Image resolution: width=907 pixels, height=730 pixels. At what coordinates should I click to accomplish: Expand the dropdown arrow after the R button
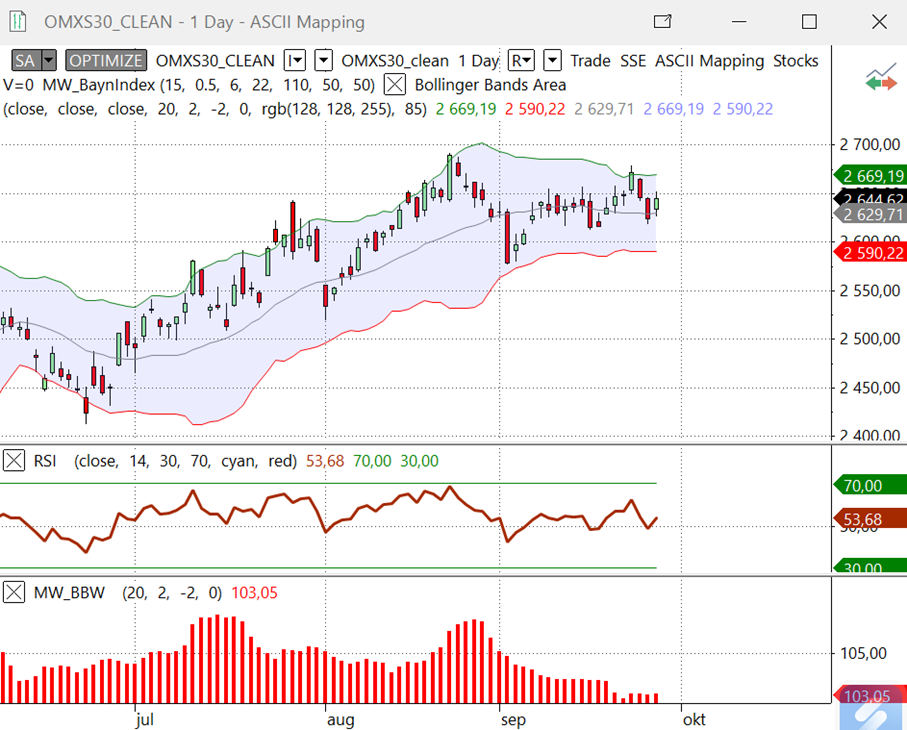coord(552,61)
